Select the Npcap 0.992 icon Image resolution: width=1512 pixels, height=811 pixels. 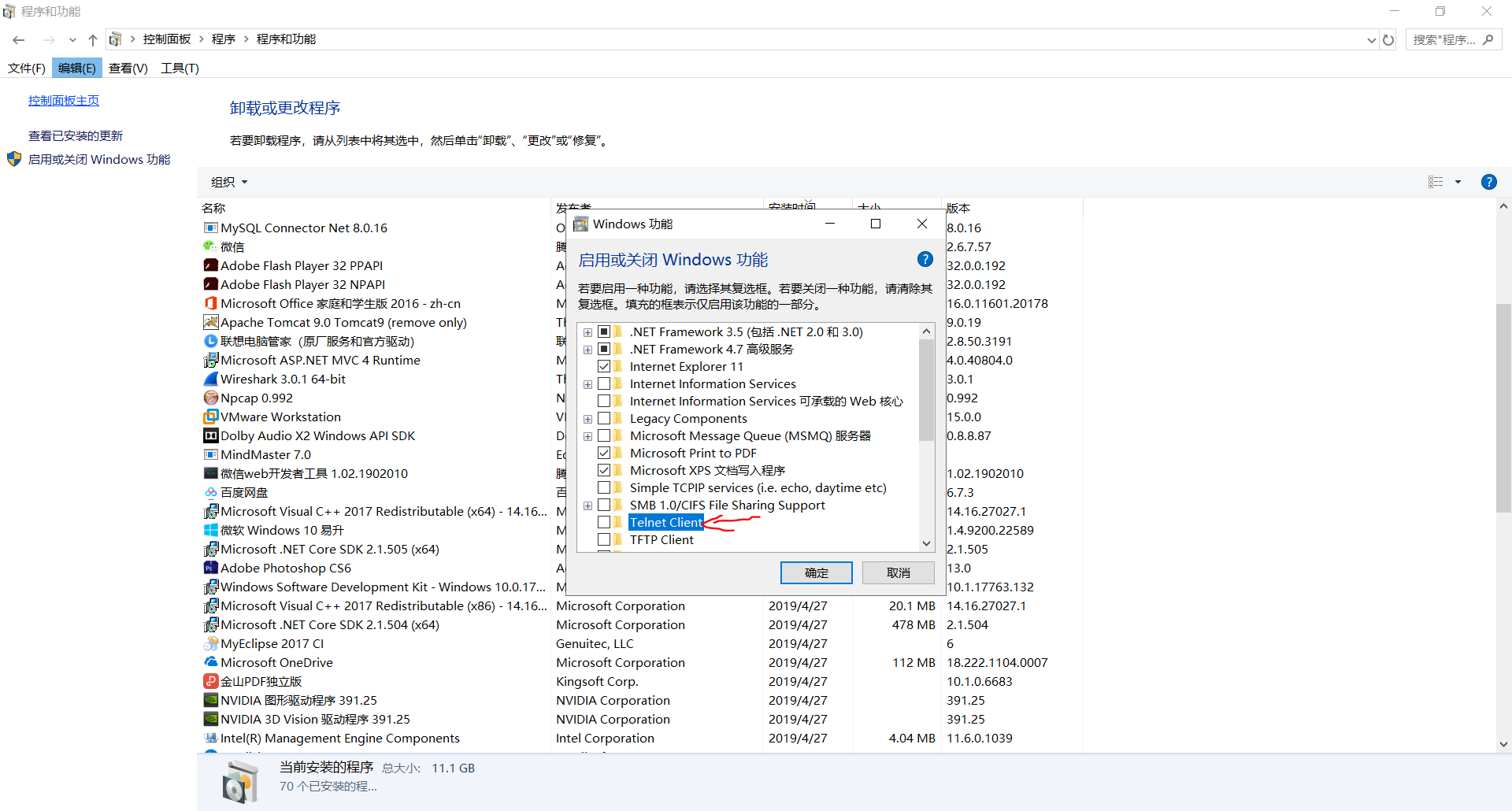point(210,398)
